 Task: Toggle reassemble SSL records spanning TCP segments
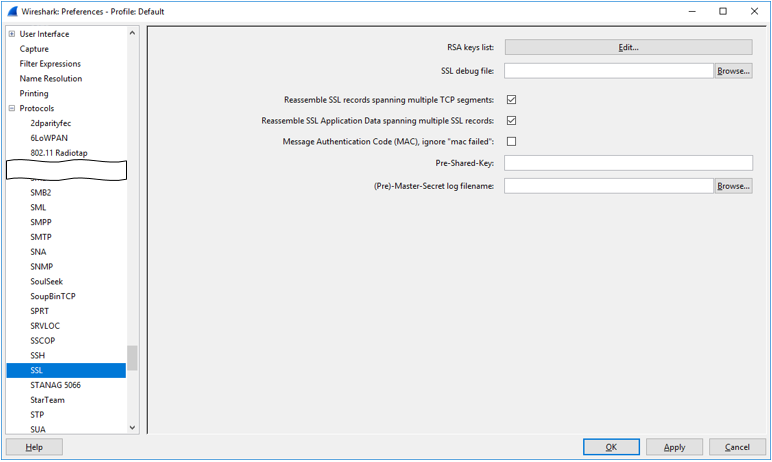[x=512, y=99]
